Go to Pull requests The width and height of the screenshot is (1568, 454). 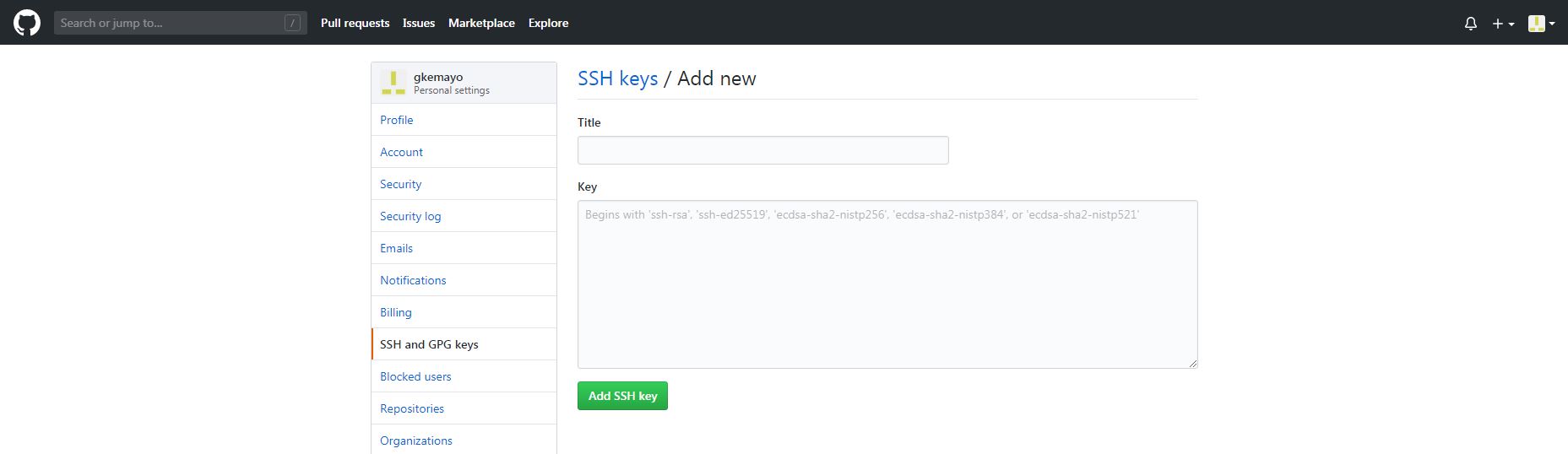(x=355, y=24)
